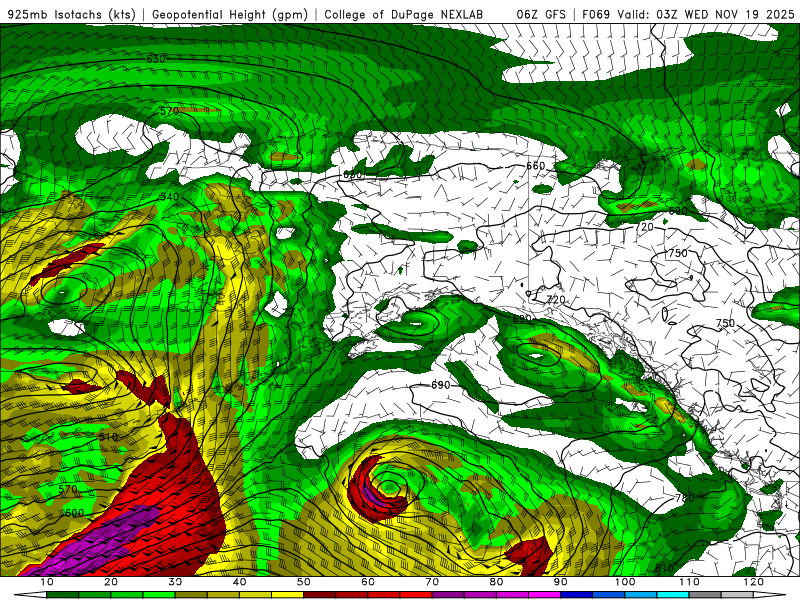Click 'Valid: 03Z WED NOV 19 2025' text
The height and width of the screenshot is (600, 800).
706,14
